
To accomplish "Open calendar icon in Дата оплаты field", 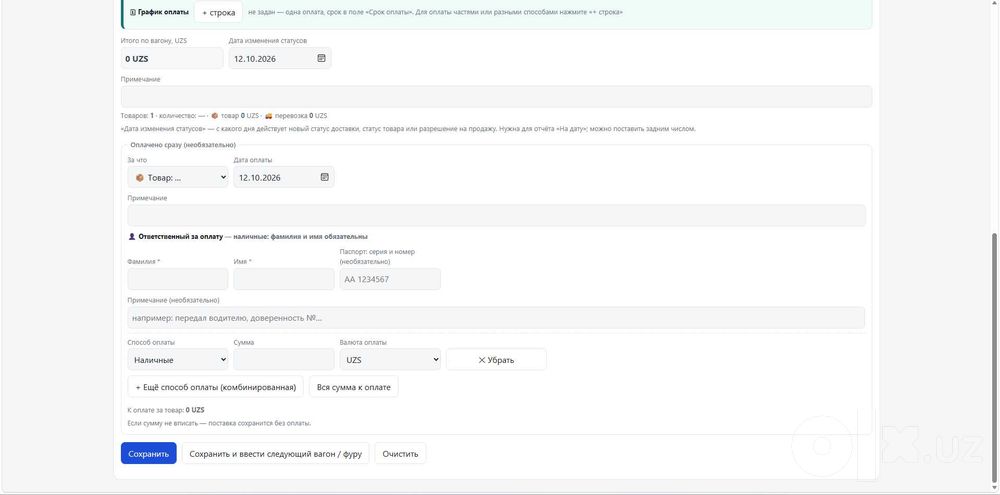I will [325, 177].
